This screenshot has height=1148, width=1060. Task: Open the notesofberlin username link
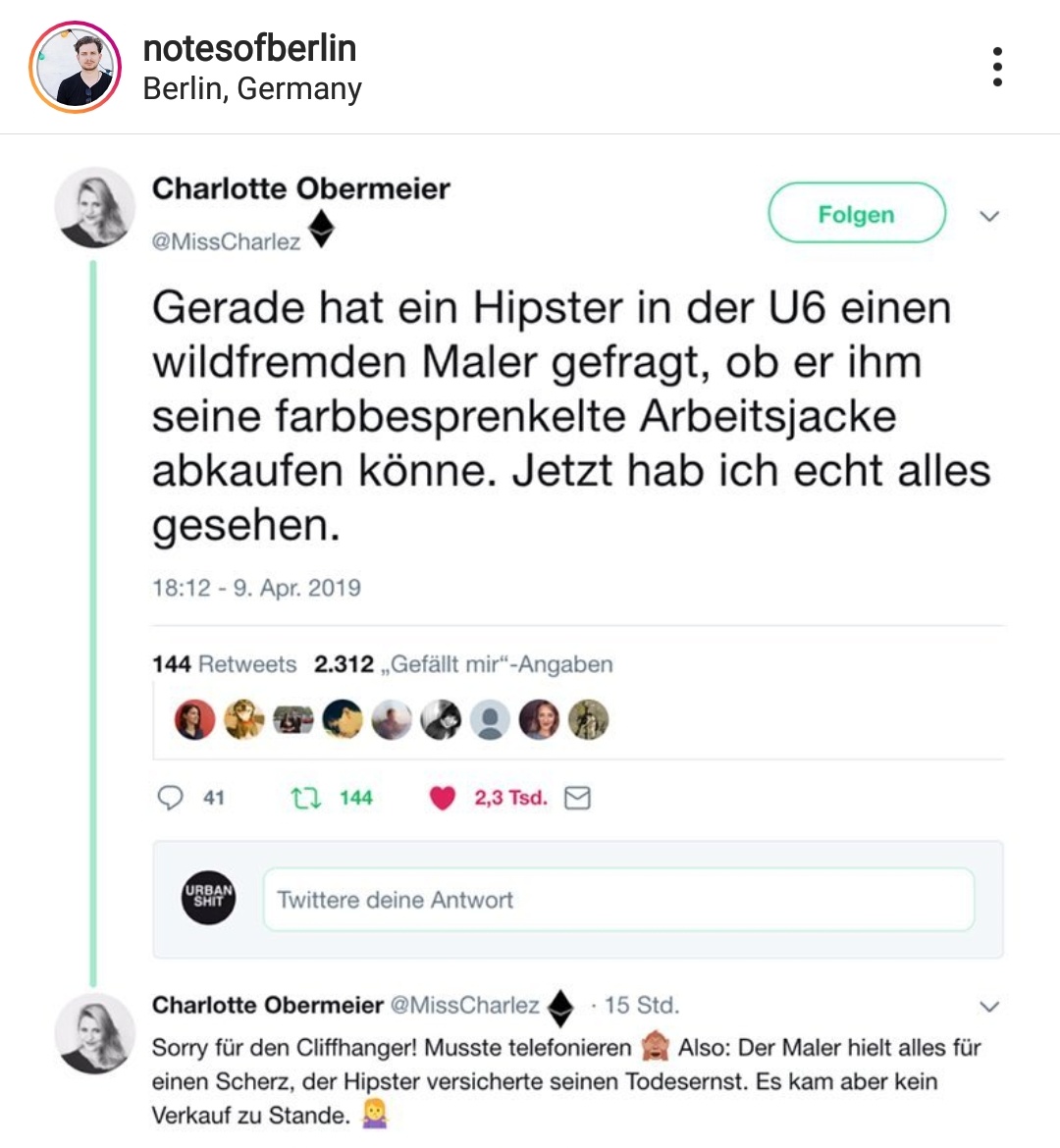point(249,48)
